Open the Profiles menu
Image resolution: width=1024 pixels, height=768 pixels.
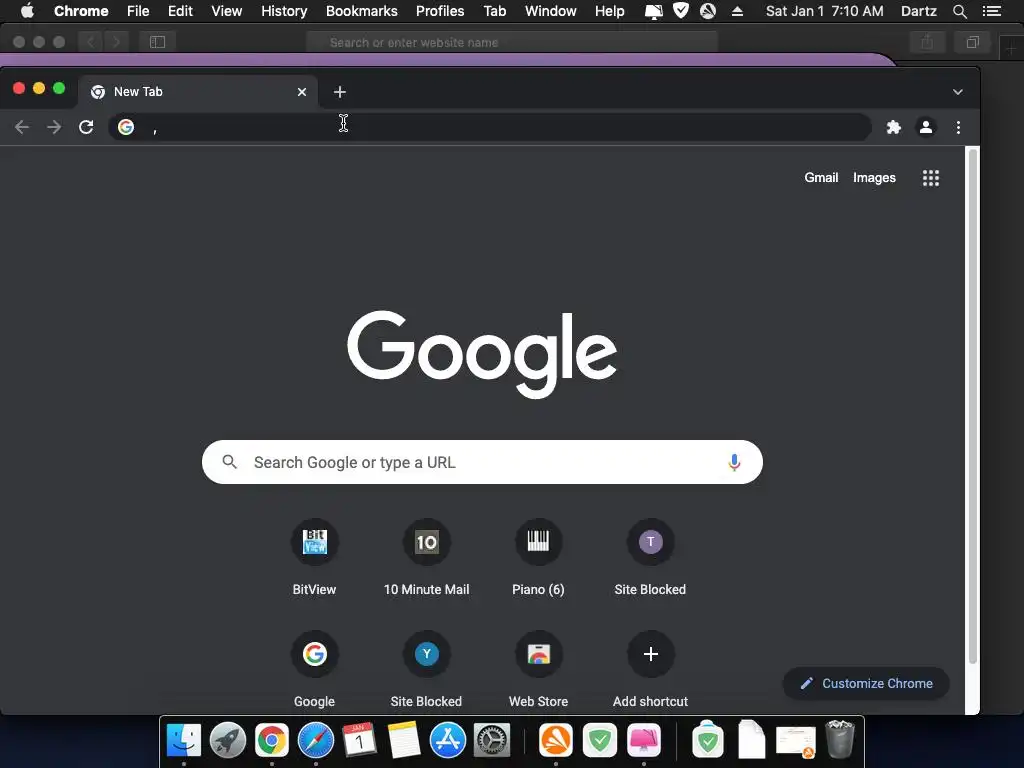click(440, 11)
